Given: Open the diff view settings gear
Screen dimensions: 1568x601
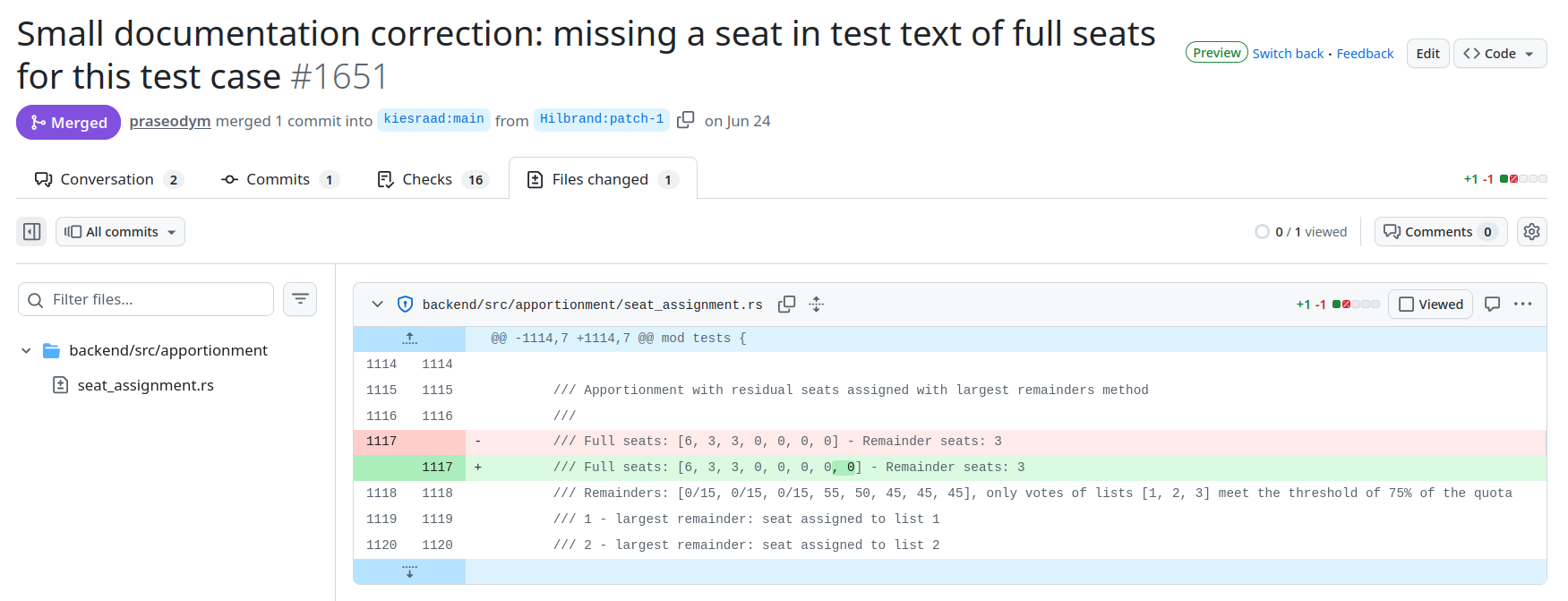Looking at the screenshot, I should (1531, 231).
